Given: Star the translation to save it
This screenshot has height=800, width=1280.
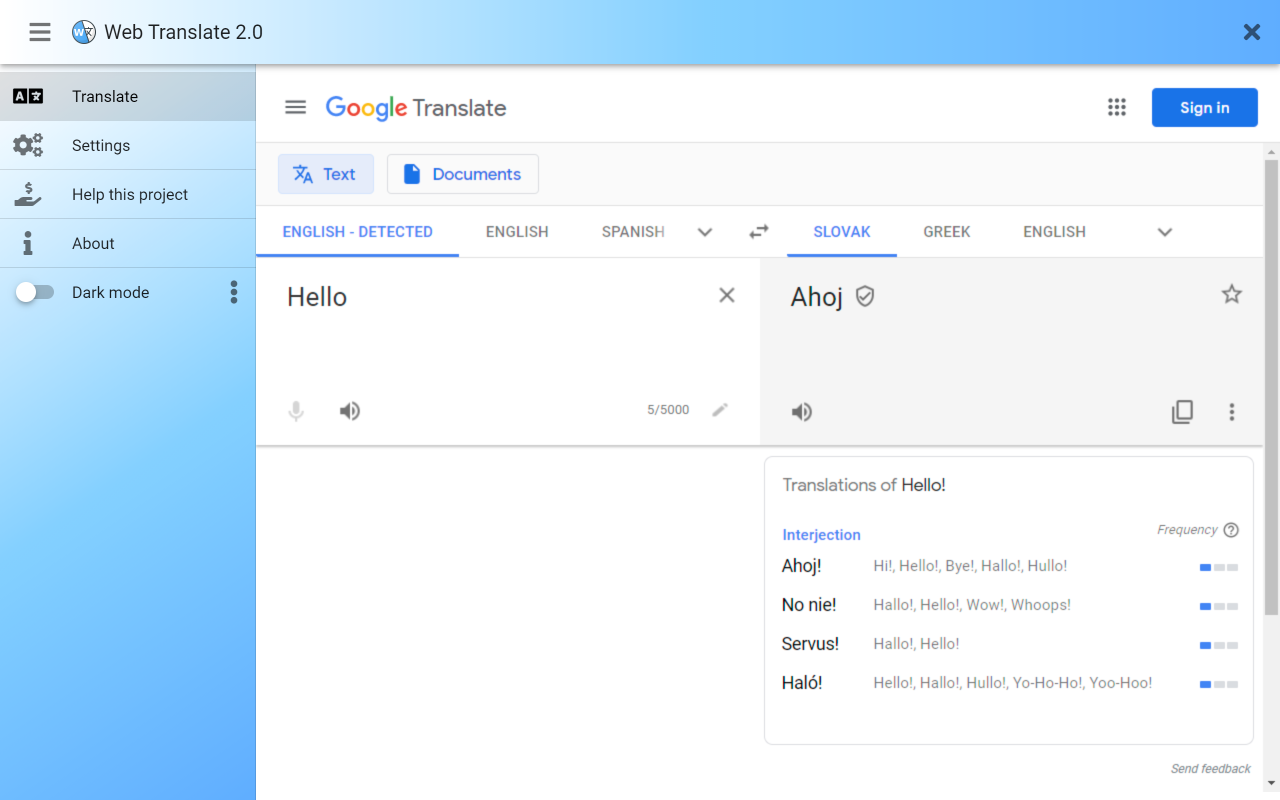Looking at the screenshot, I should point(1231,294).
